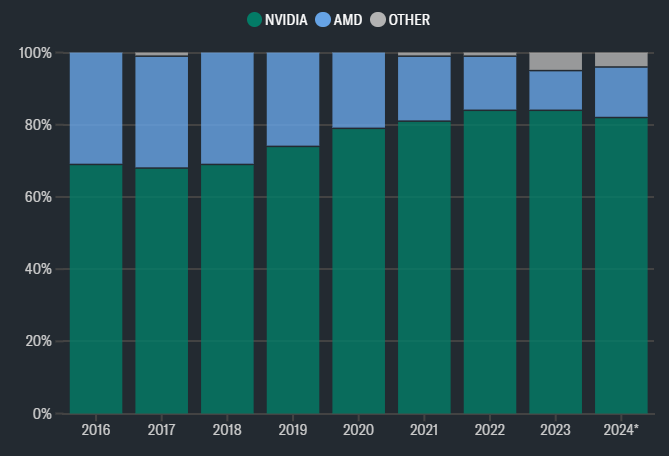Image resolution: width=669 pixels, height=456 pixels.
Task: Click the gray OTHER segment for 2024*
Action: pos(621,59)
